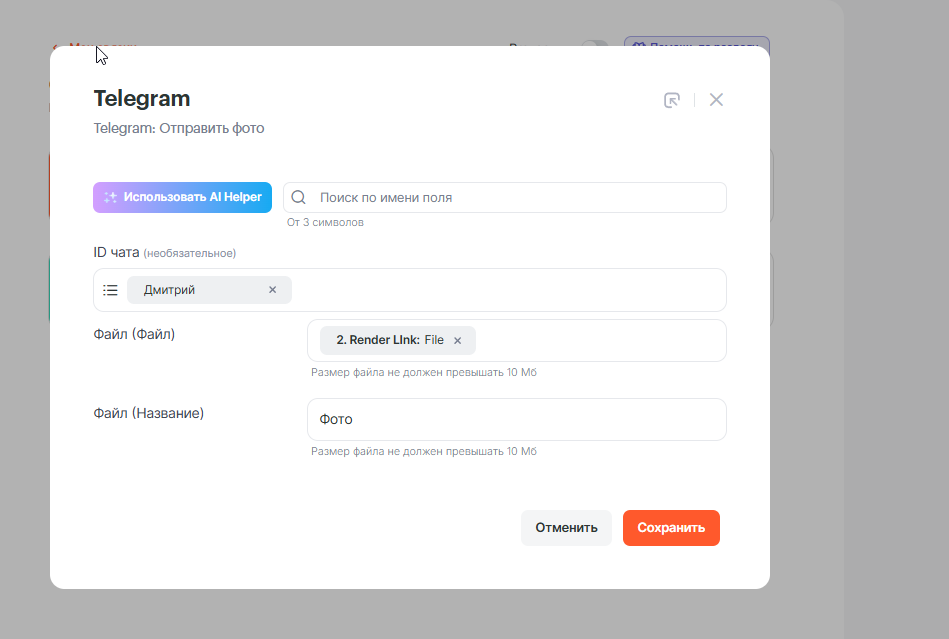Click the ID чата label text

pyautogui.click(x=116, y=252)
